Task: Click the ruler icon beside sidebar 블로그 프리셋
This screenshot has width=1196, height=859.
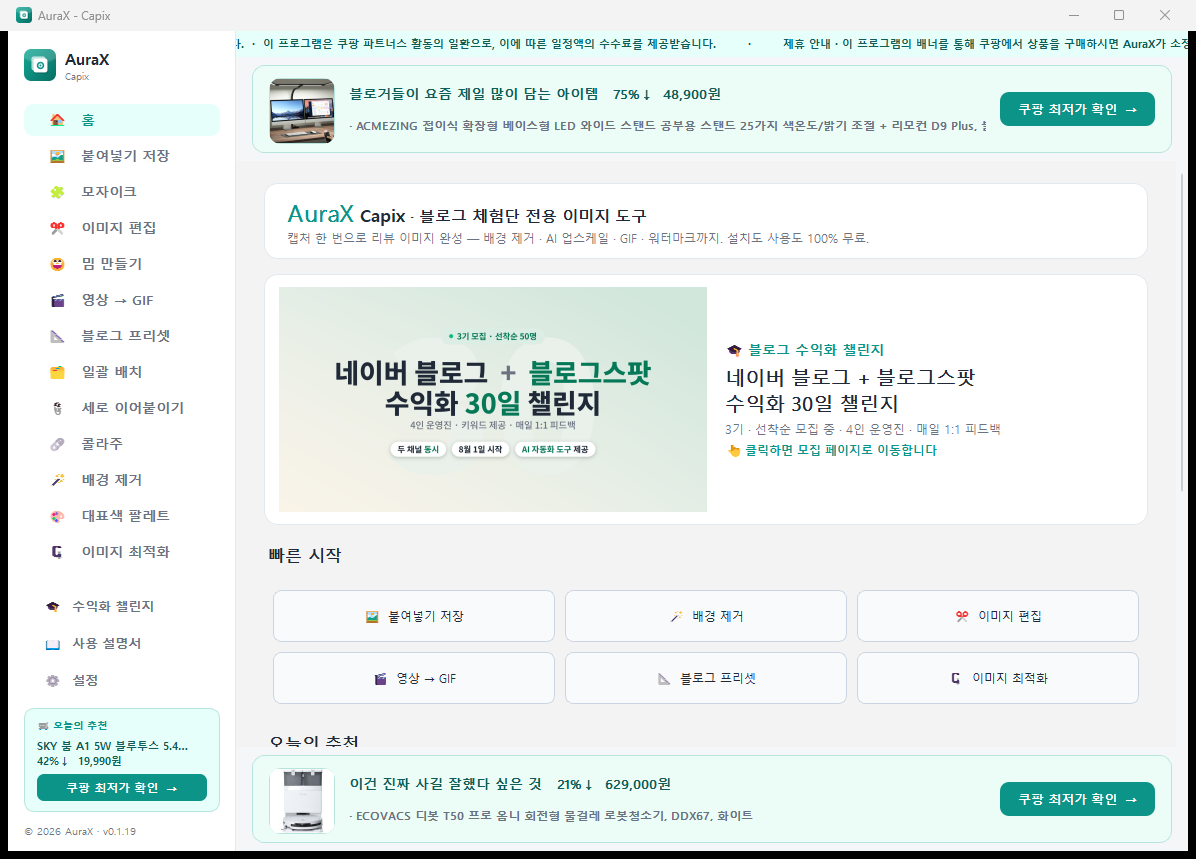Action: tap(57, 336)
